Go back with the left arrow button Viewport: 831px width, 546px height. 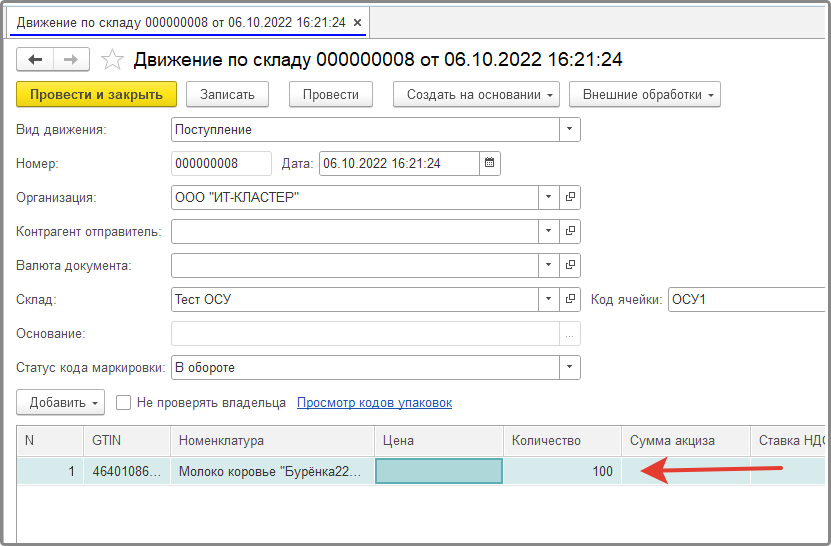click(x=35, y=59)
